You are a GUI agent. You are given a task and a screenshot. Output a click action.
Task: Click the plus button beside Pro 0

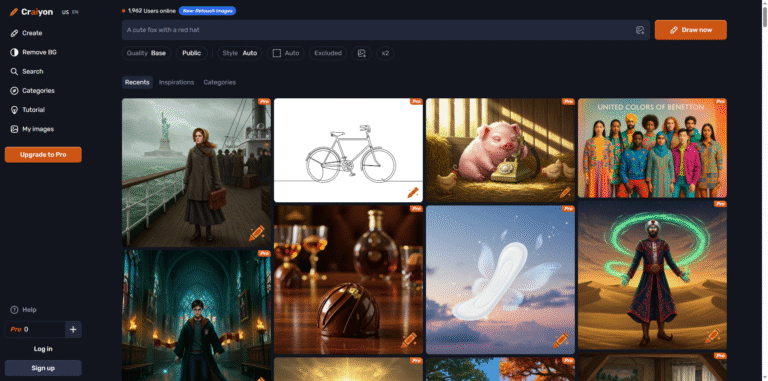(73, 330)
